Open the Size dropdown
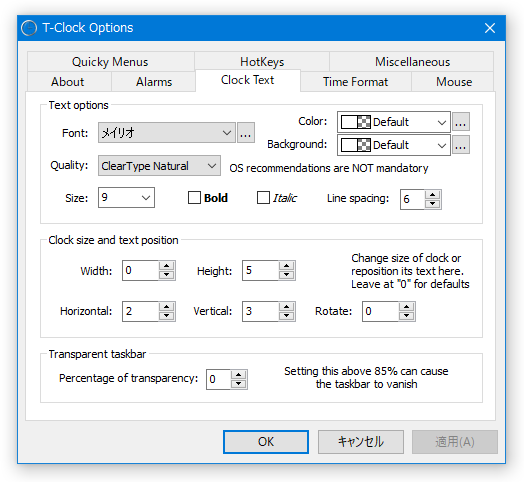 (126, 198)
